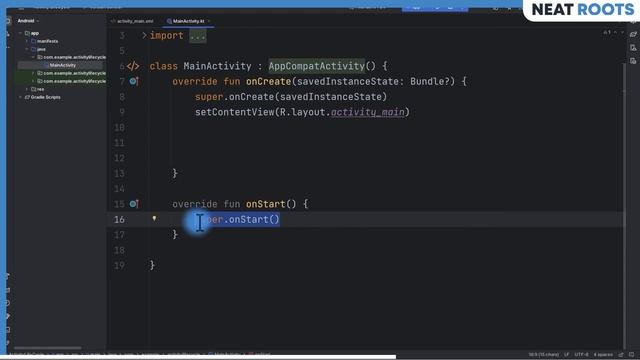The image size is (640, 360).
Task: Select MainActivity file in project tree
Action: coord(60,65)
